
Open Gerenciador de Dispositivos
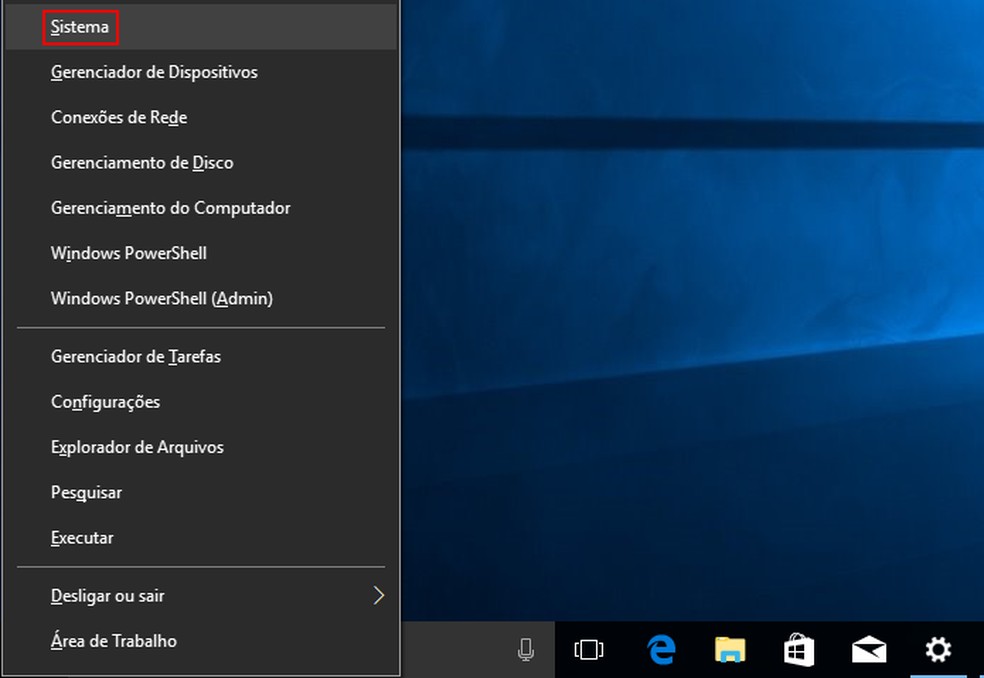click(201, 72)
